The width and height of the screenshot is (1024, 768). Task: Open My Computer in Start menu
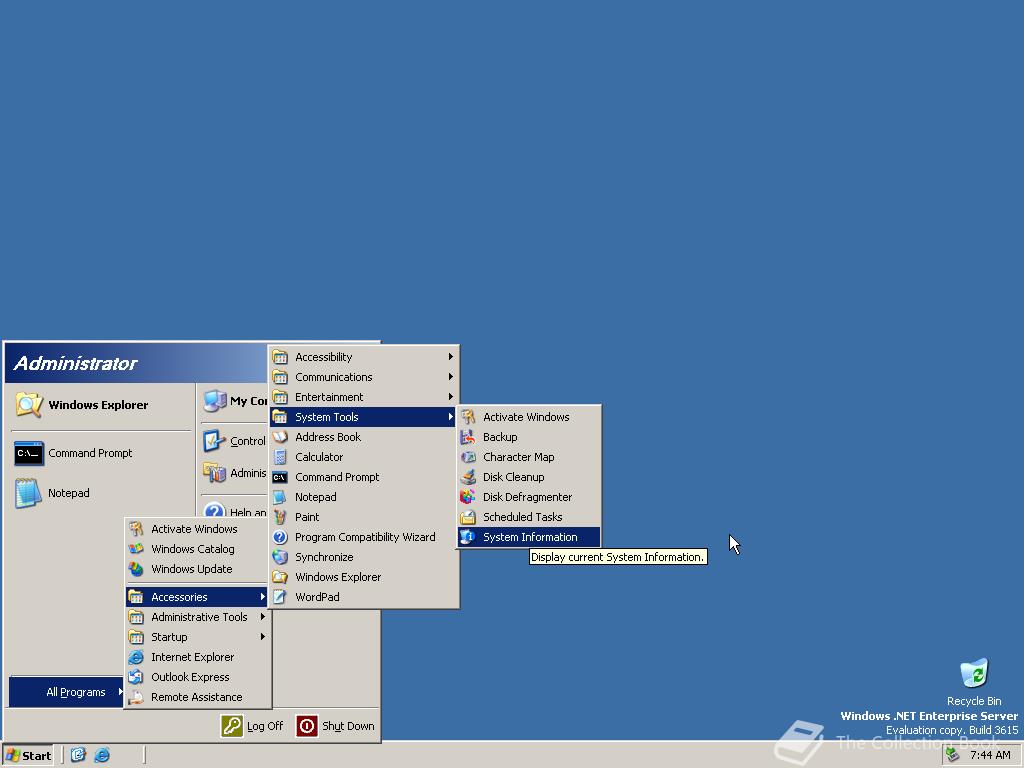[234, 401]
